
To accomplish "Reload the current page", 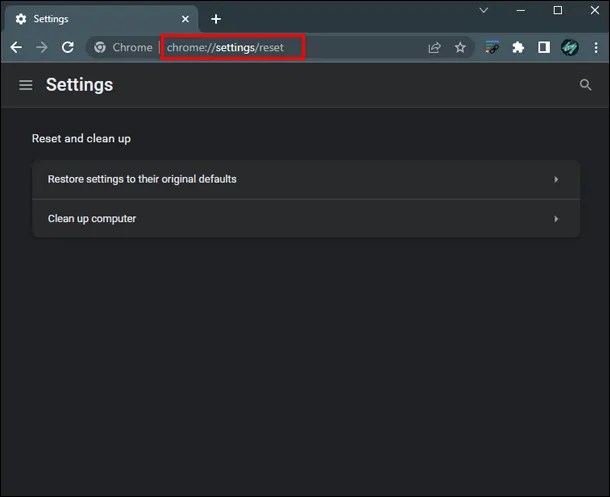I will point(68,47).
